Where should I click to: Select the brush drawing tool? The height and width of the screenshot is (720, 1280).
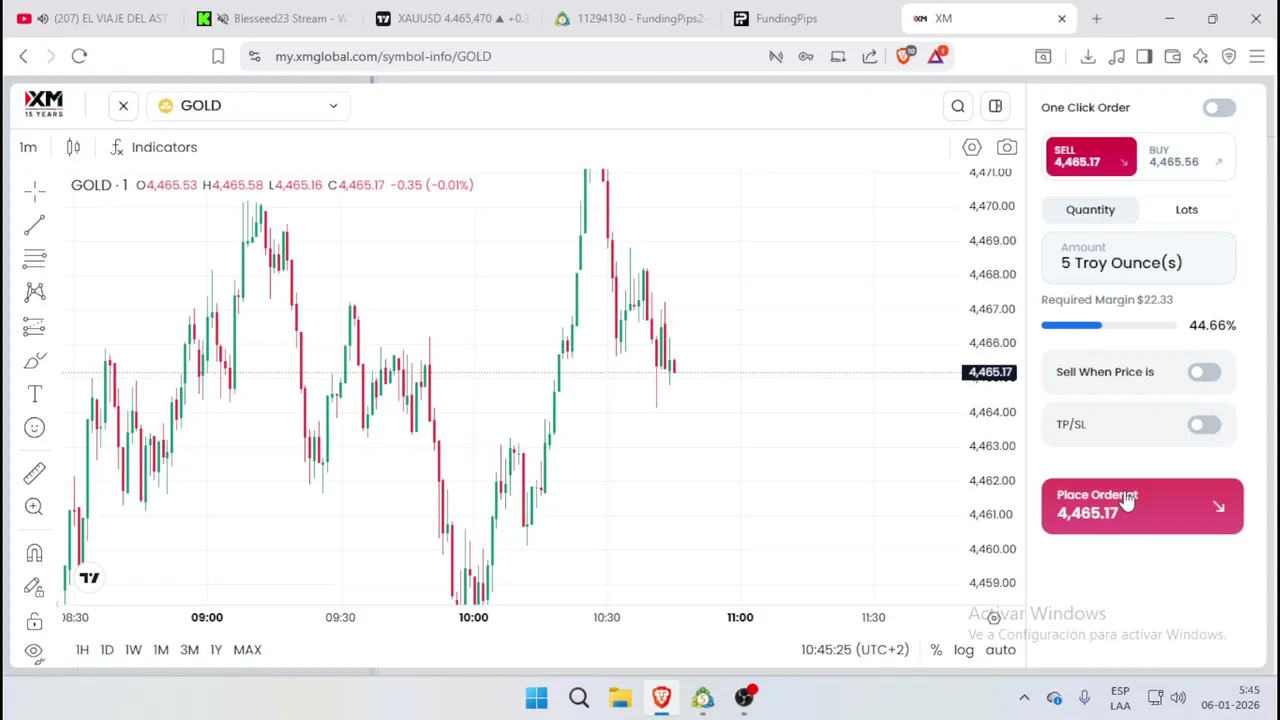click(34, 360)
